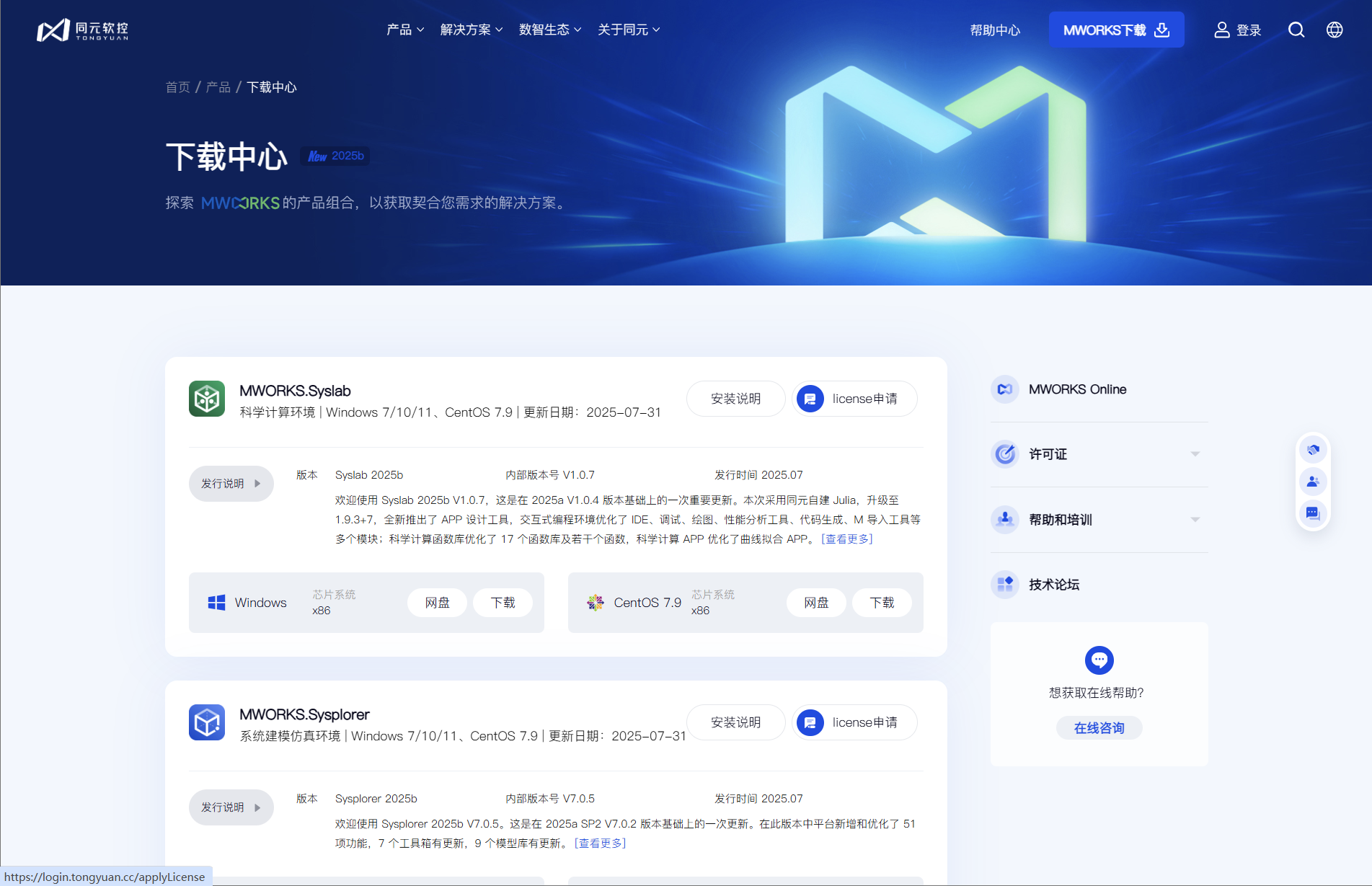Screen dimensions: 1372x886
Task: Click 查看更多 in Syslab description
Action: coord(847,539)
